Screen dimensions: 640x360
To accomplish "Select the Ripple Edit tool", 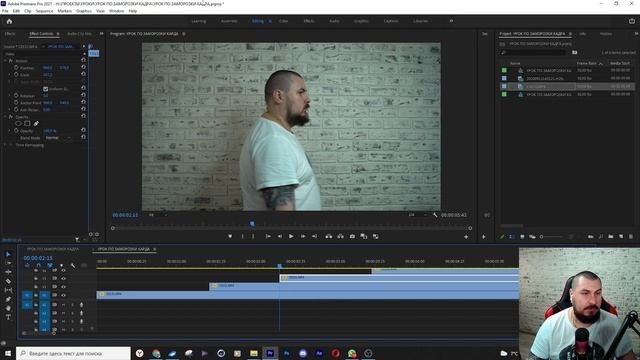I will point(8,272).
